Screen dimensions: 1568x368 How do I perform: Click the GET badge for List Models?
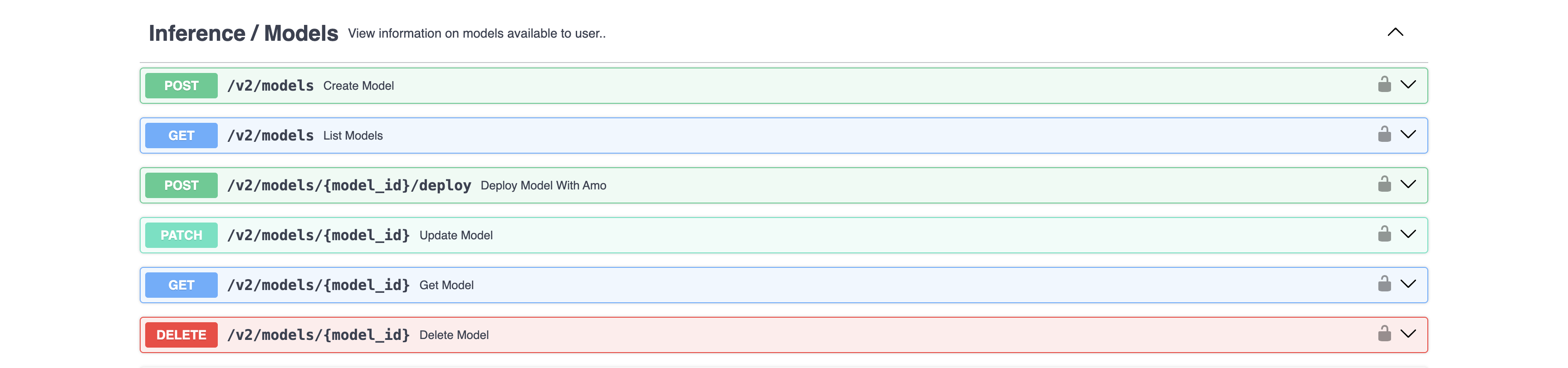pos(181,136)
